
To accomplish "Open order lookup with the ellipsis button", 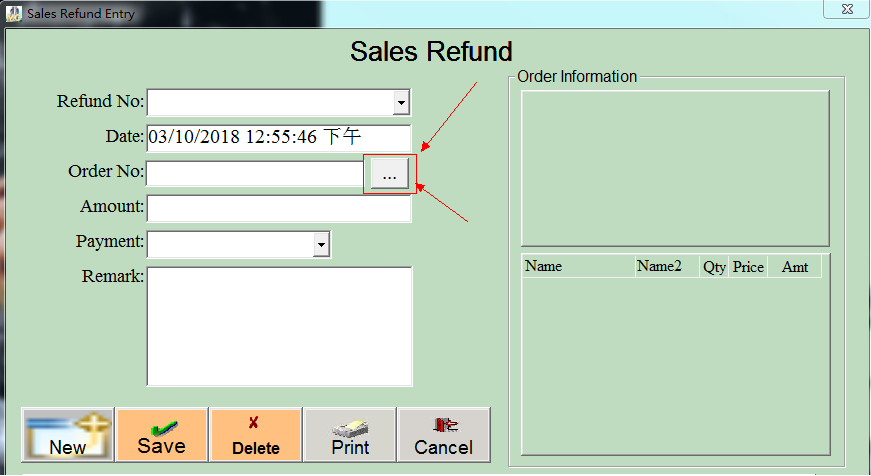I will [390, 174].
